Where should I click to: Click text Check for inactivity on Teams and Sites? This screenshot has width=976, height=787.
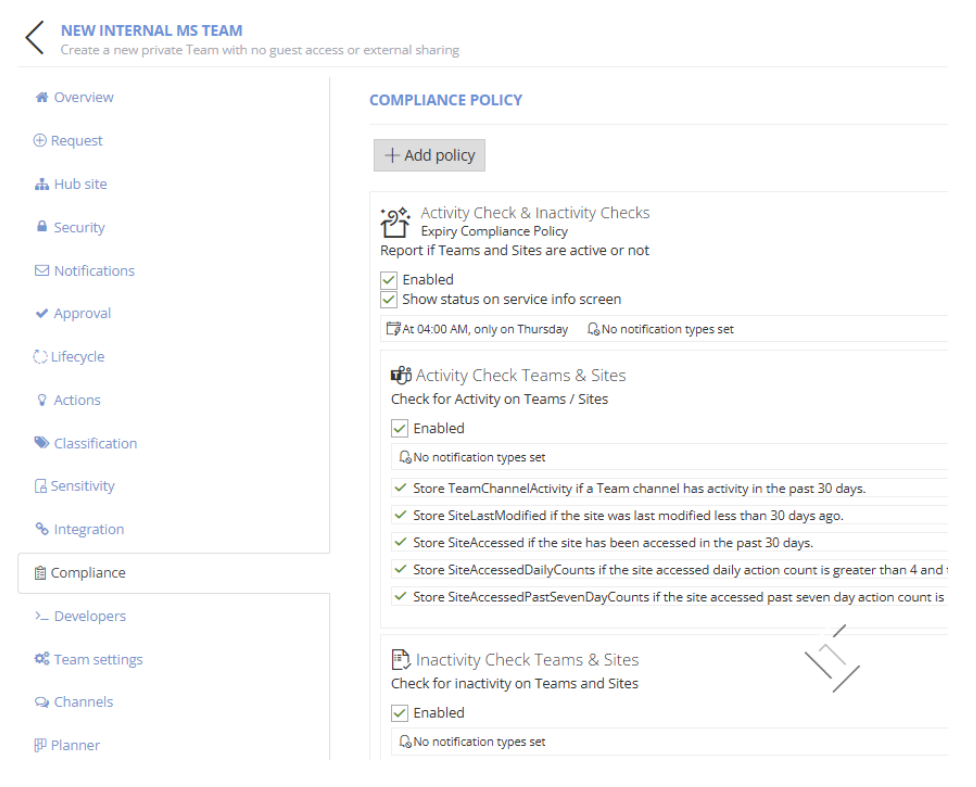[x=515, y=684]
